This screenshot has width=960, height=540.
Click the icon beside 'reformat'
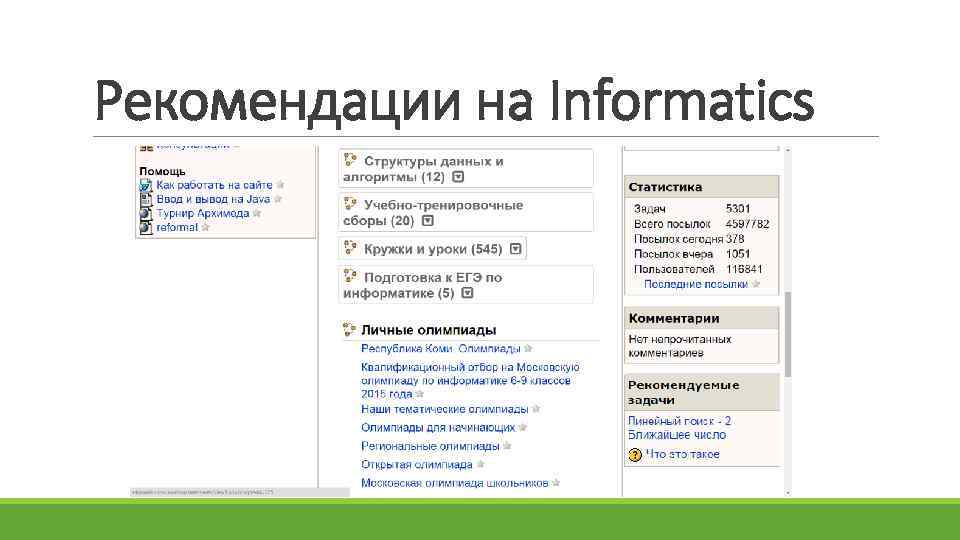coord(146,227)
